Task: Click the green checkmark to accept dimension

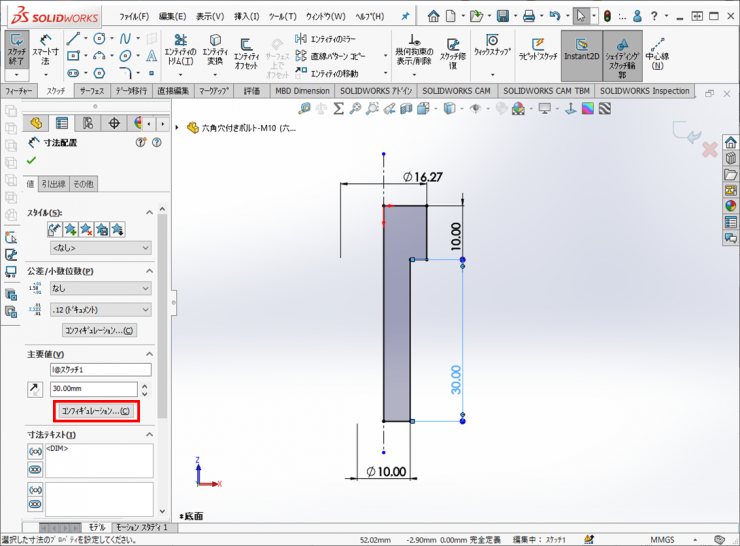Action: (x=32, y=160)
